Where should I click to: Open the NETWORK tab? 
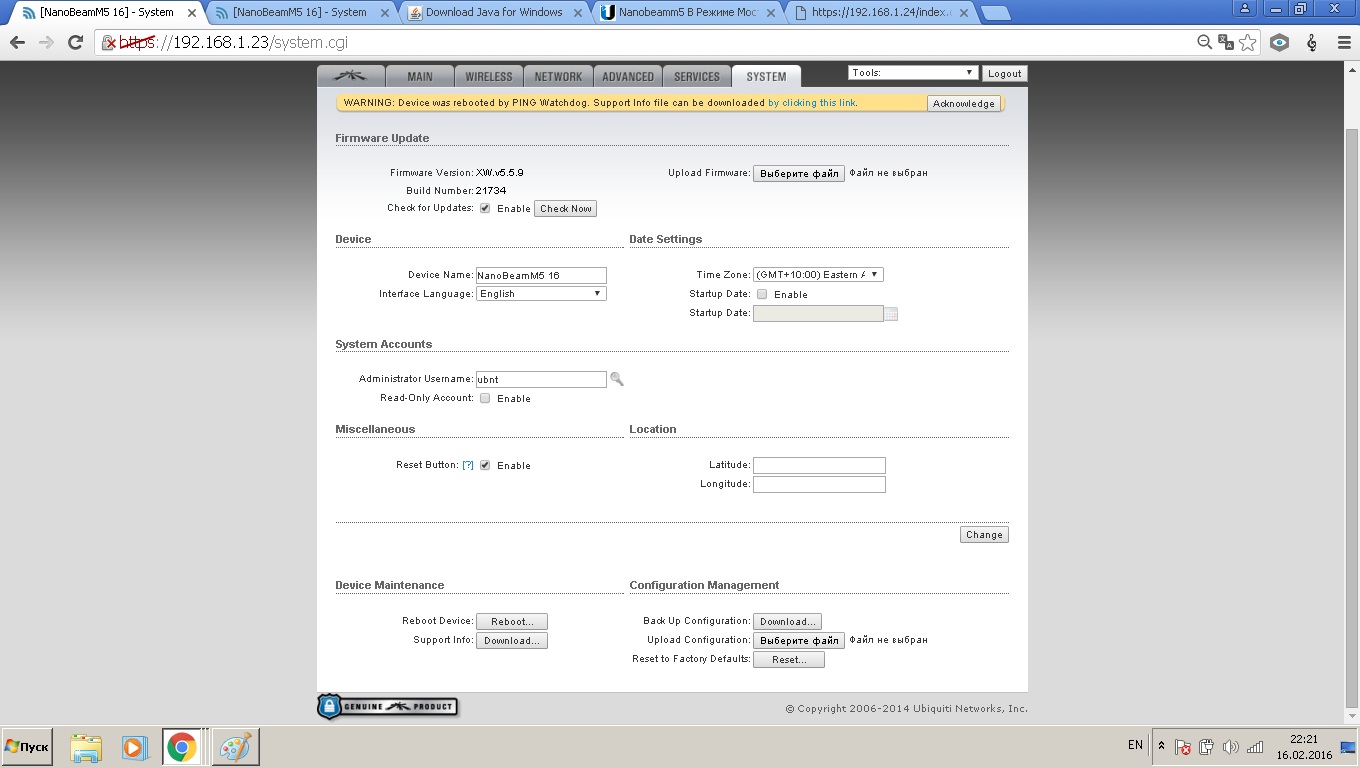[x=558, y=76]
